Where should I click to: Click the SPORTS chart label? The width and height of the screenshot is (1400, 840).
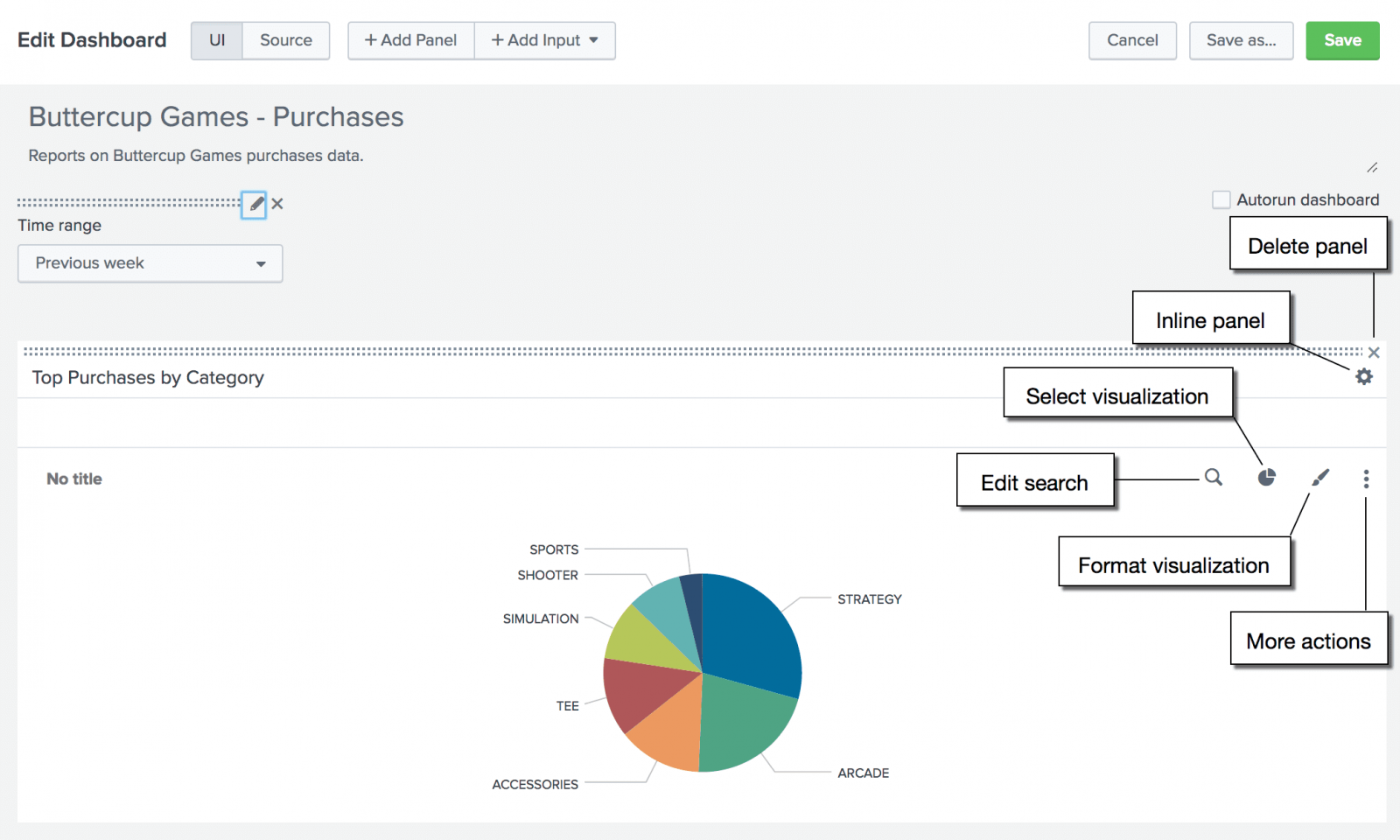coord(554,549)
